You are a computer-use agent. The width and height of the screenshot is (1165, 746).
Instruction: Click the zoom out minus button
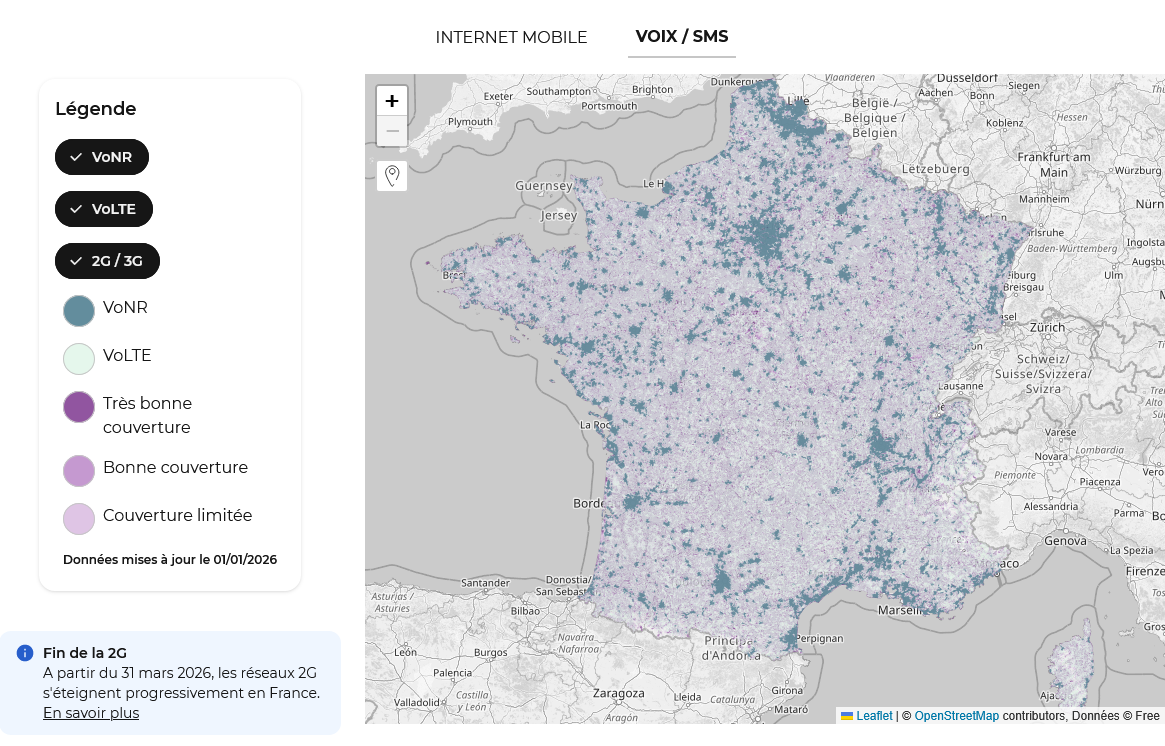click(392, 131)
